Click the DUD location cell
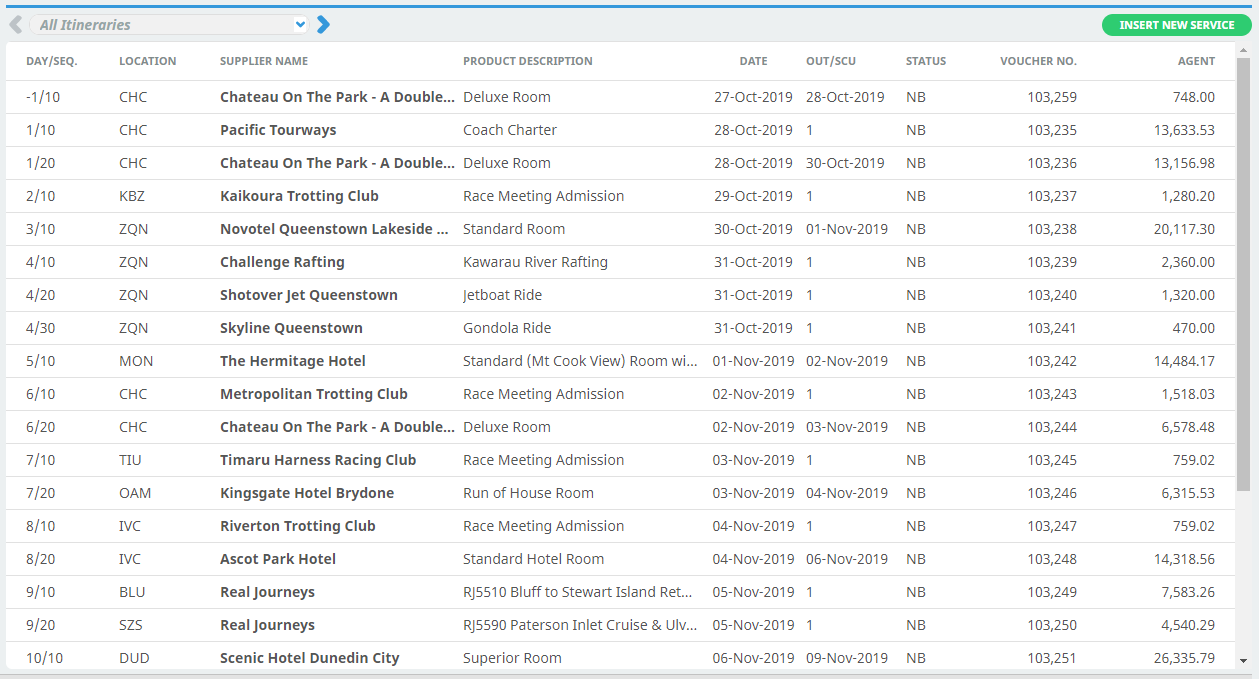 pos(134,658)
